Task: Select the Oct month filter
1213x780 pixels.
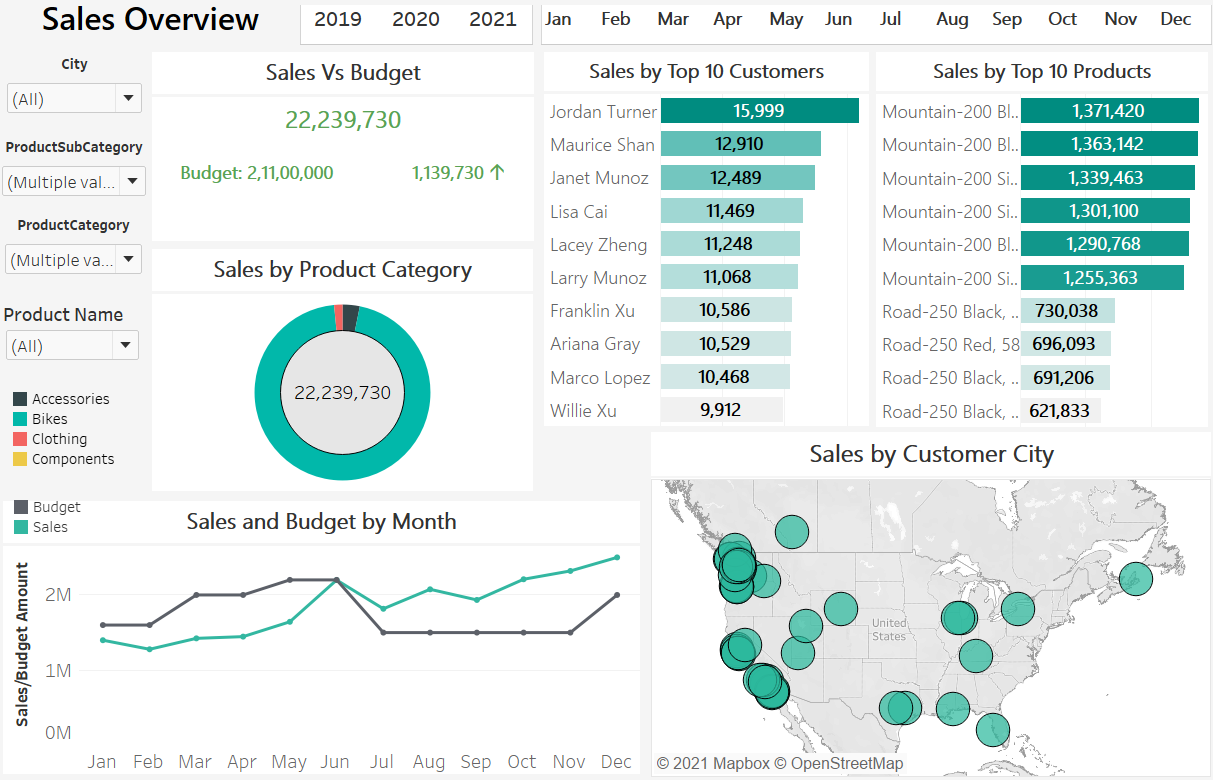Action: 1063,19
